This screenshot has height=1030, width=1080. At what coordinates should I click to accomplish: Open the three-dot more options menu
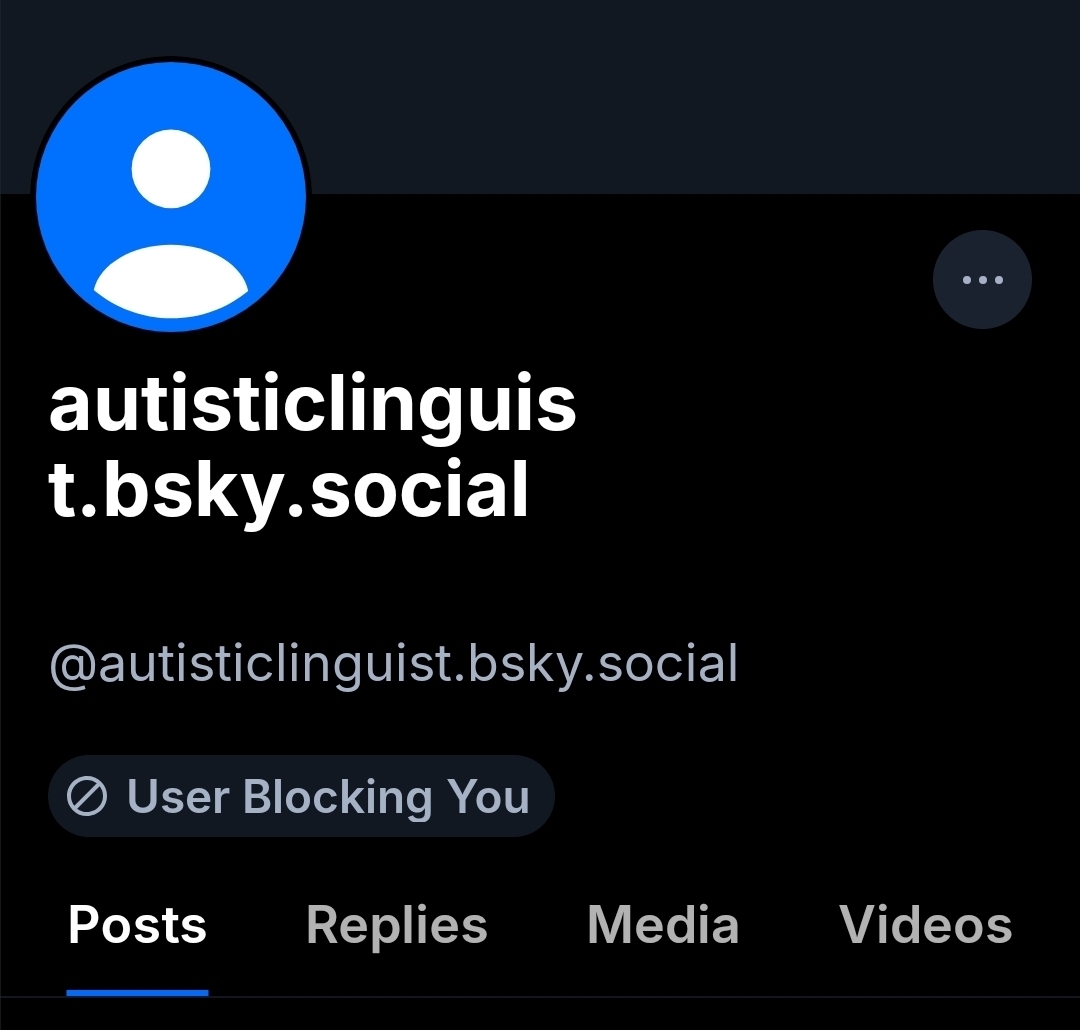(982, 280)
